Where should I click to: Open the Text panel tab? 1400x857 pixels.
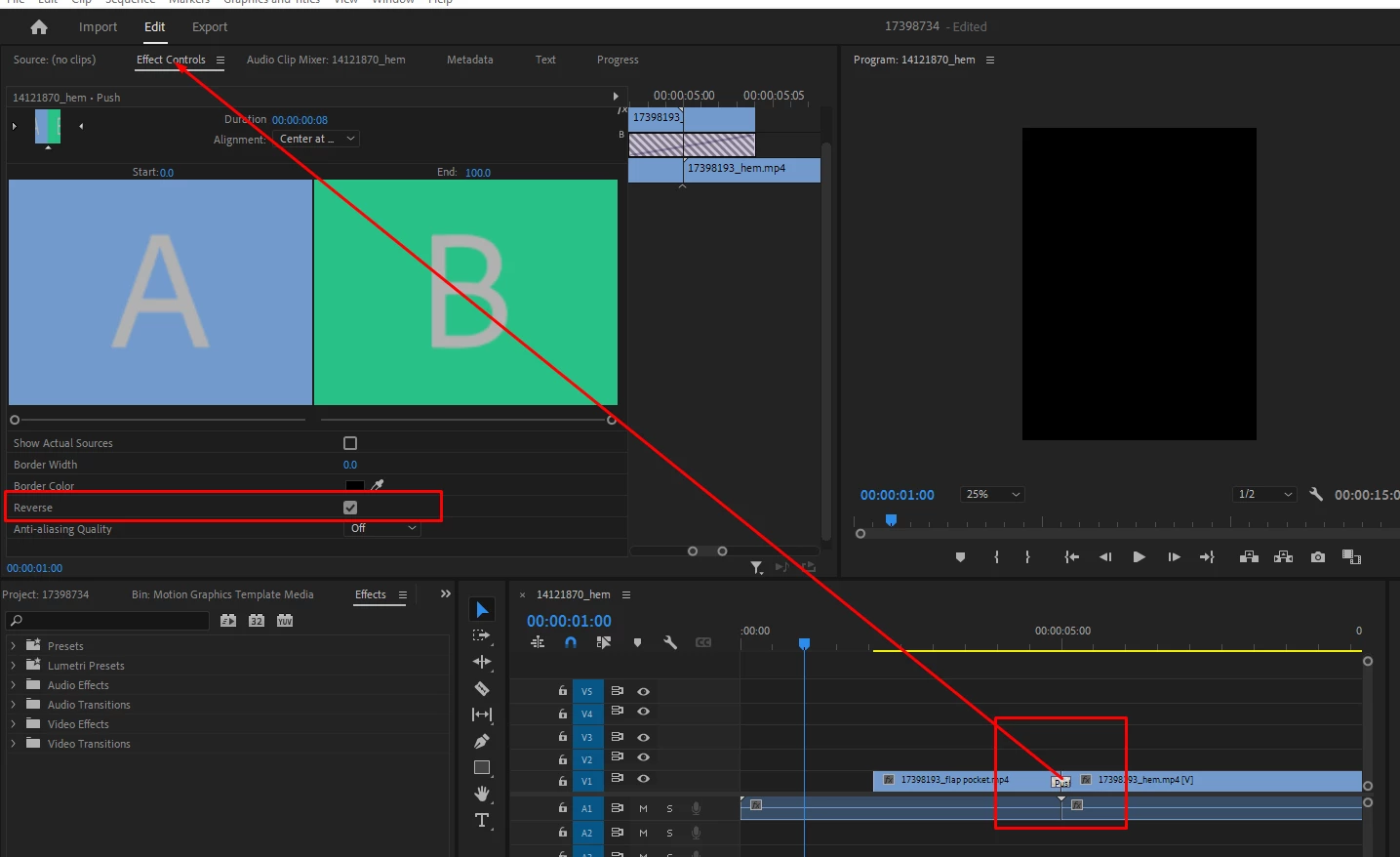pos(545,60)
